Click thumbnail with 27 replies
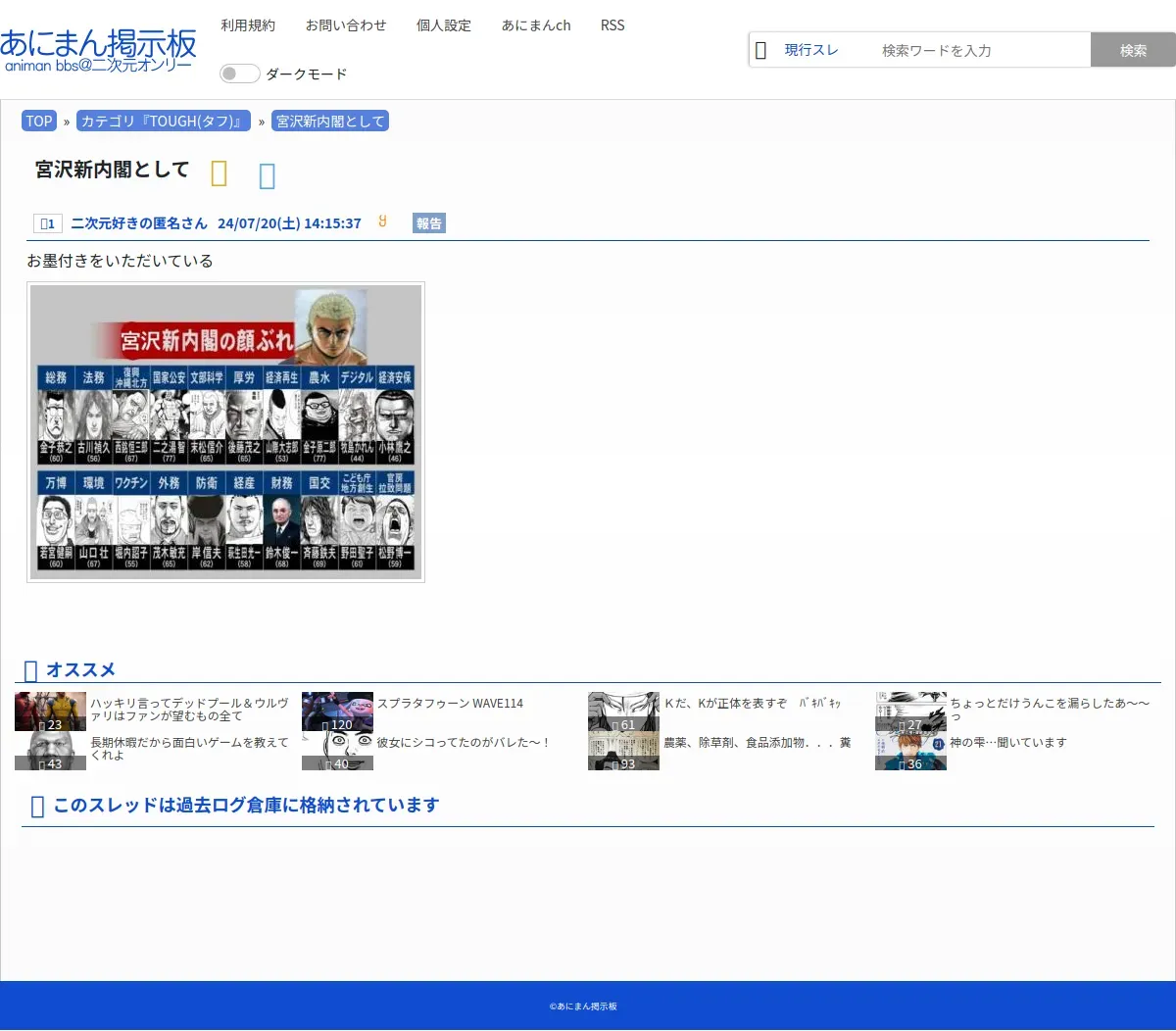1176x1031 pixels. tap(910, 712)
